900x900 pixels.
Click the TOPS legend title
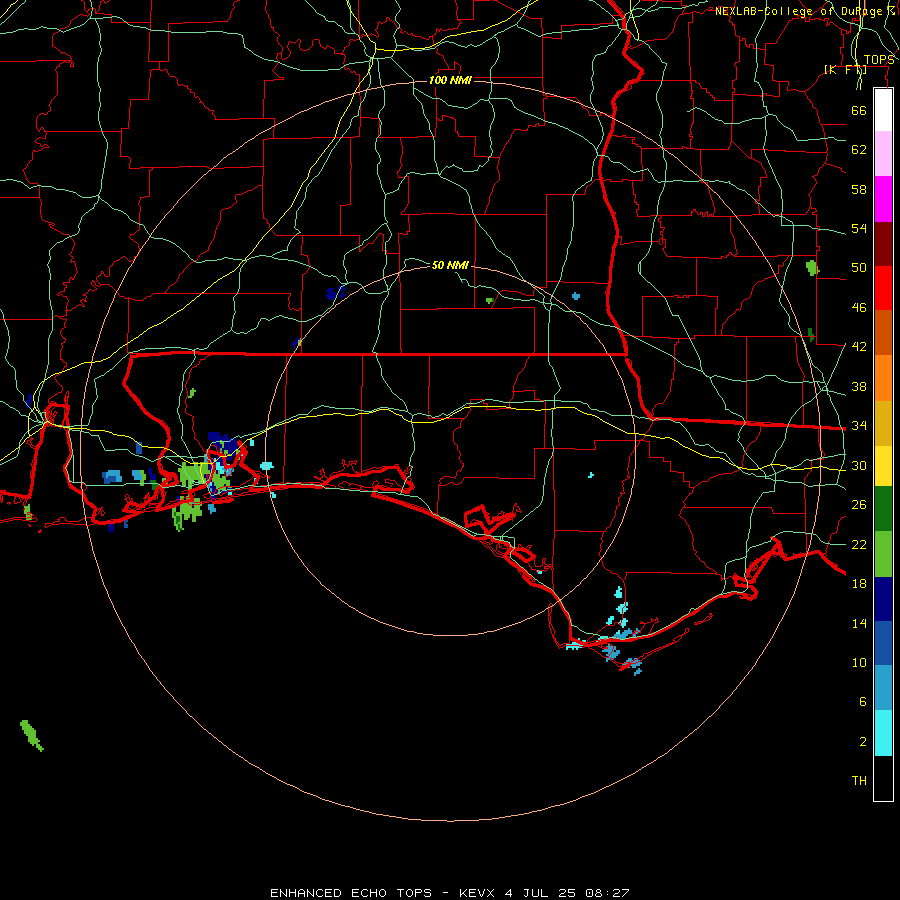coord(879,60)
